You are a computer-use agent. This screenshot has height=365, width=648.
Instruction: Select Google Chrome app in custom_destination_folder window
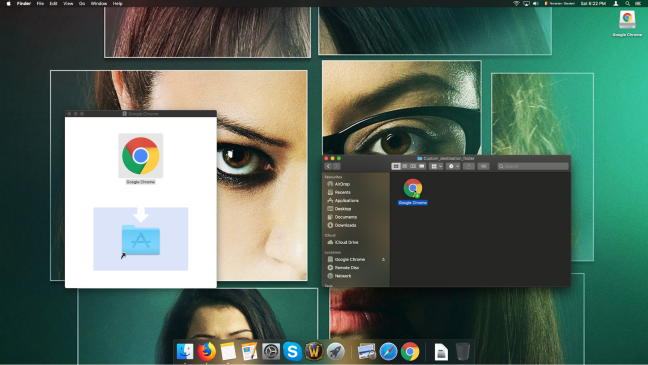(412, 188)
